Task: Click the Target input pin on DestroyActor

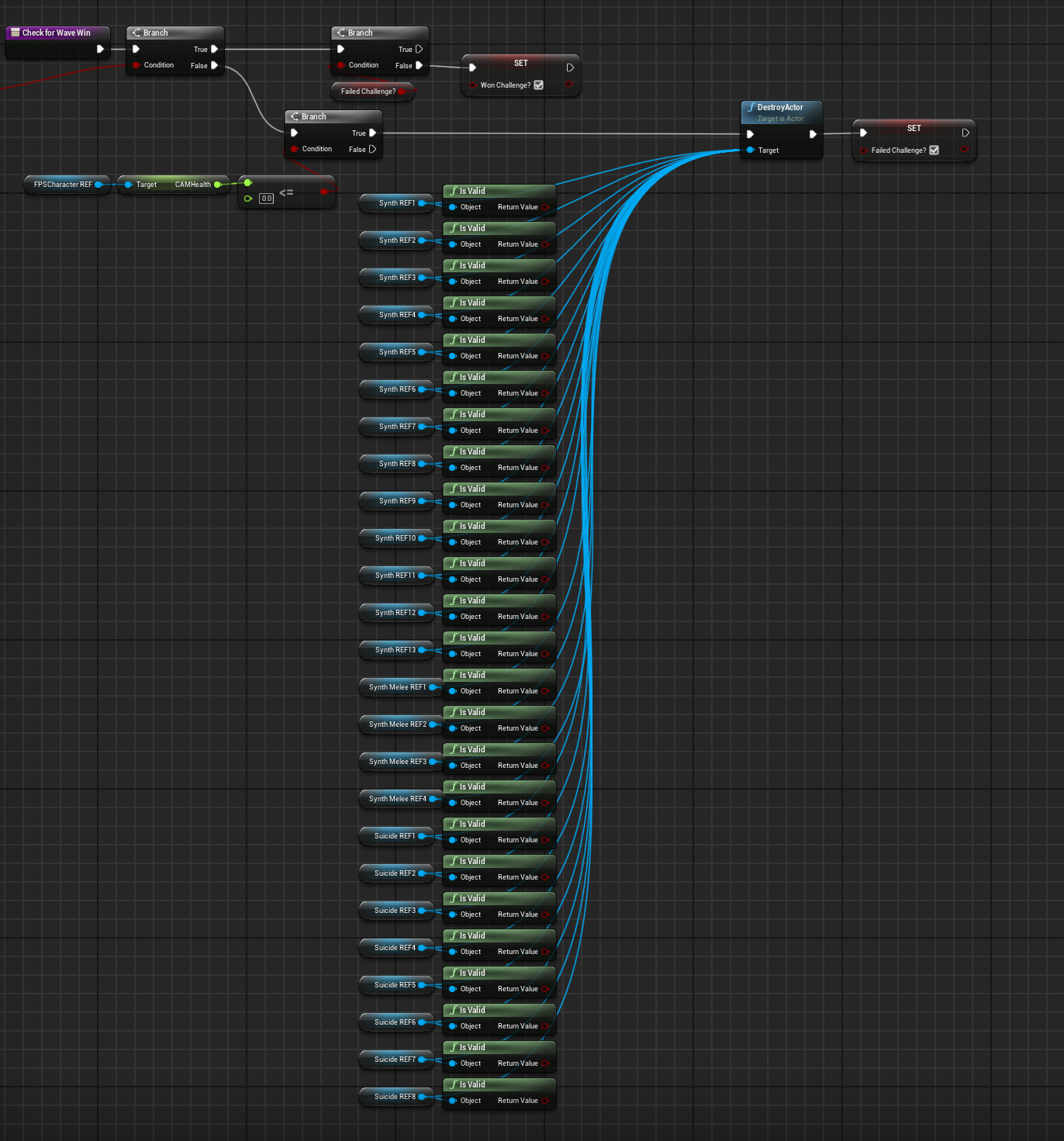Action: [750, 150]
